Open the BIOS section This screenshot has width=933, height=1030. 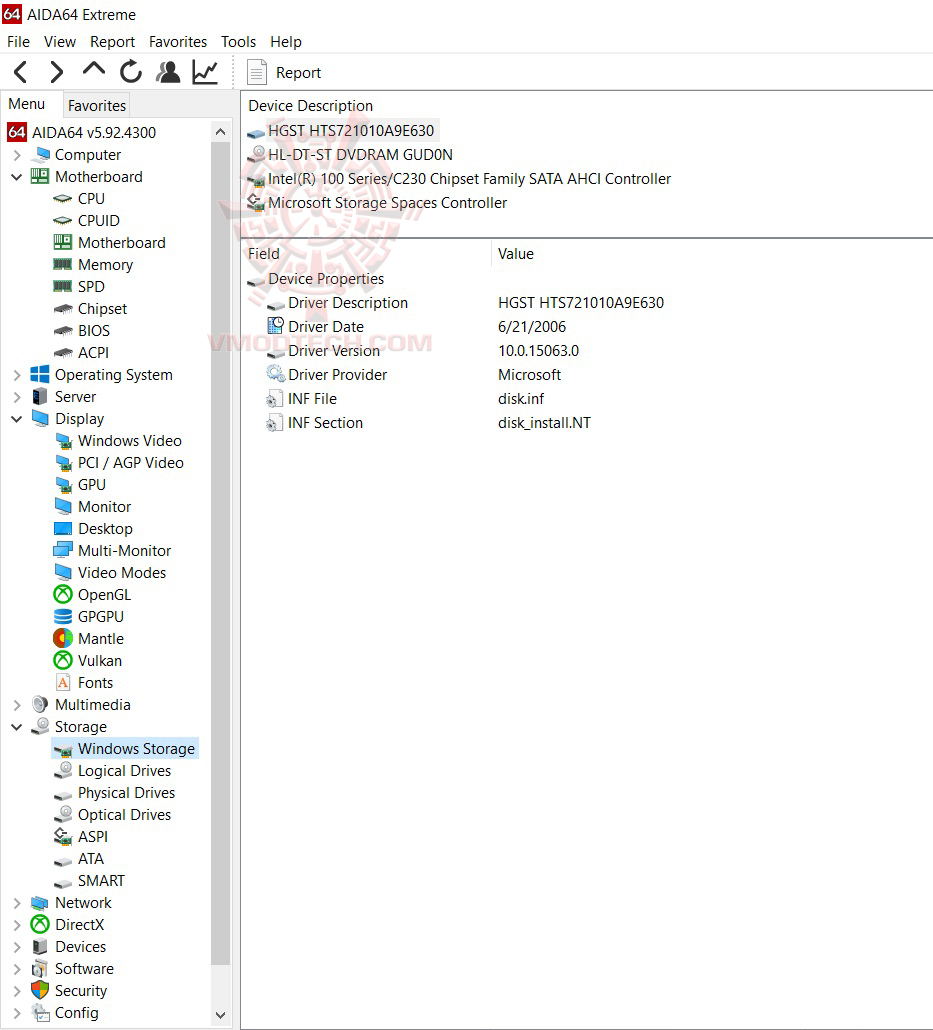click(x=91, y=330)
